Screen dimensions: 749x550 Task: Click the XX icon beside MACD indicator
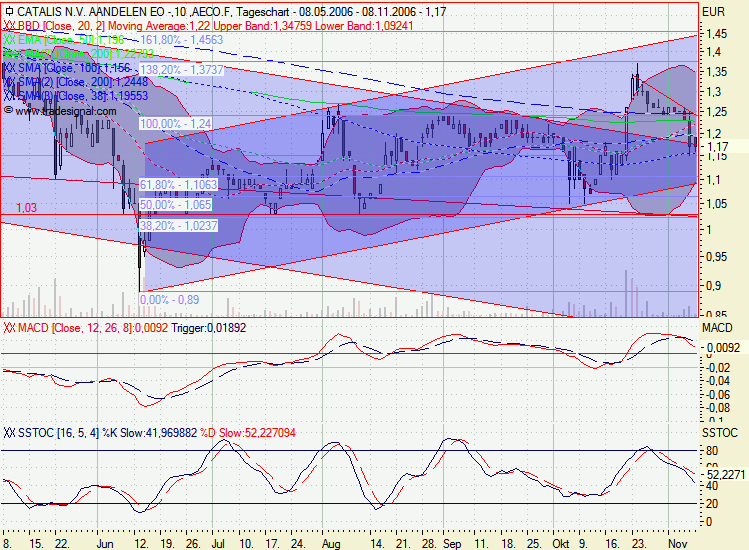(x=10, y=327)
